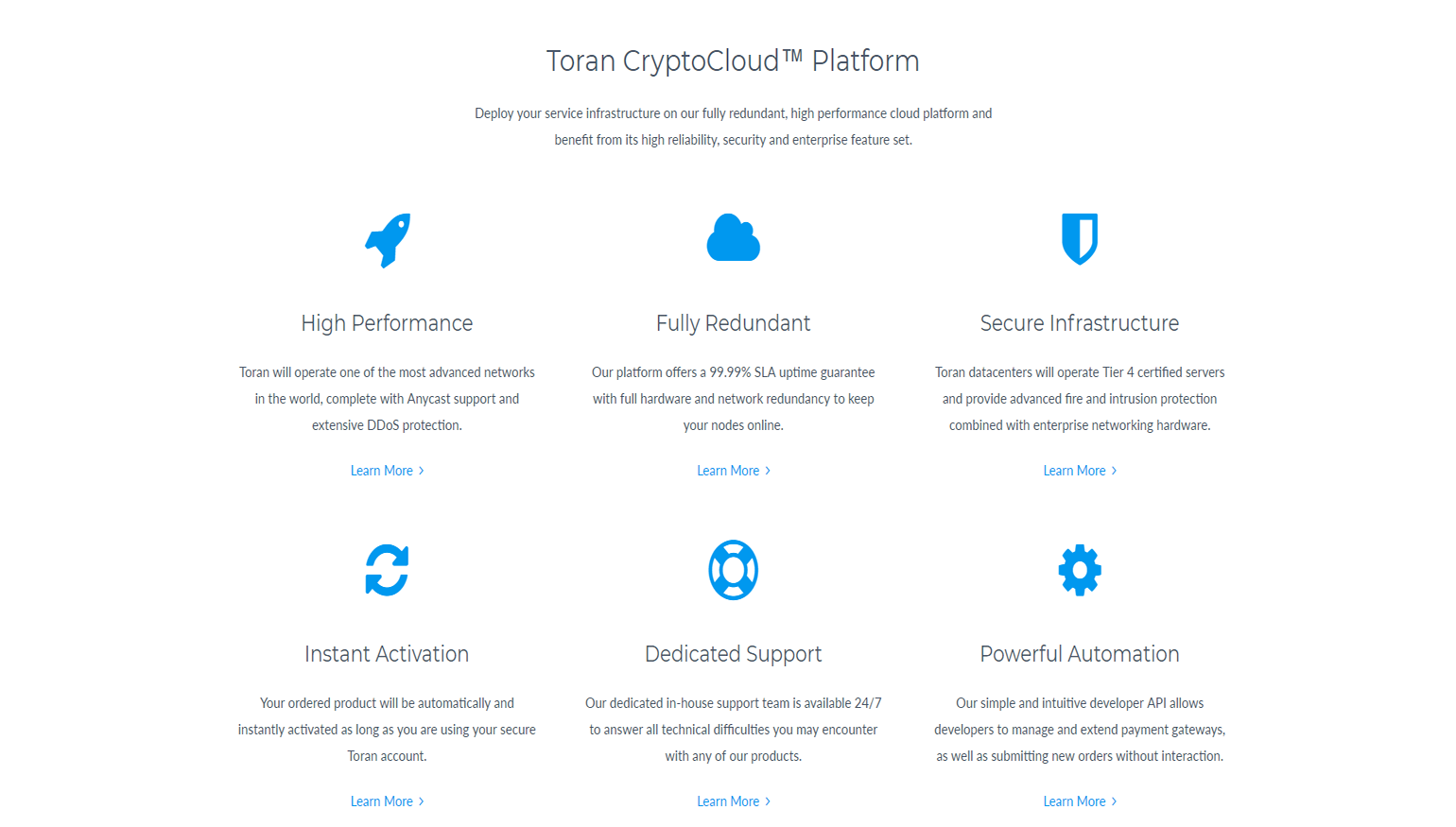Click the text 'Toran account.'
Image resolution: width=1456 pixels, height=827 pixels.
coord(387,756)
